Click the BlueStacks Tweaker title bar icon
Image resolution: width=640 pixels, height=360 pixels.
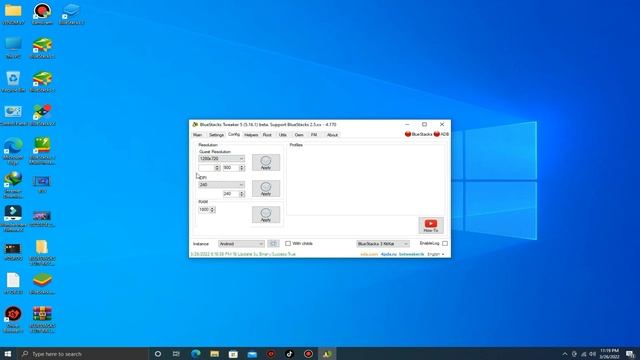195,124
